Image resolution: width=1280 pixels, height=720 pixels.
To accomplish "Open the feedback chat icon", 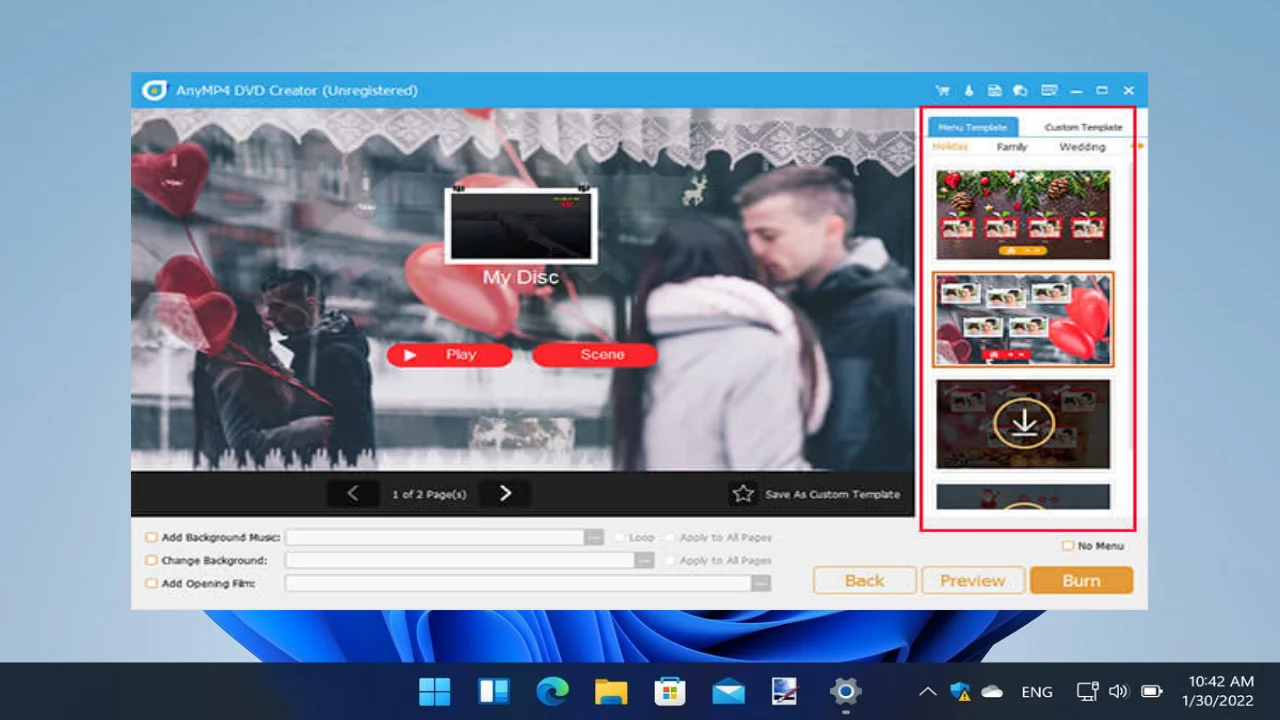I will click(x=1020, y=90).
